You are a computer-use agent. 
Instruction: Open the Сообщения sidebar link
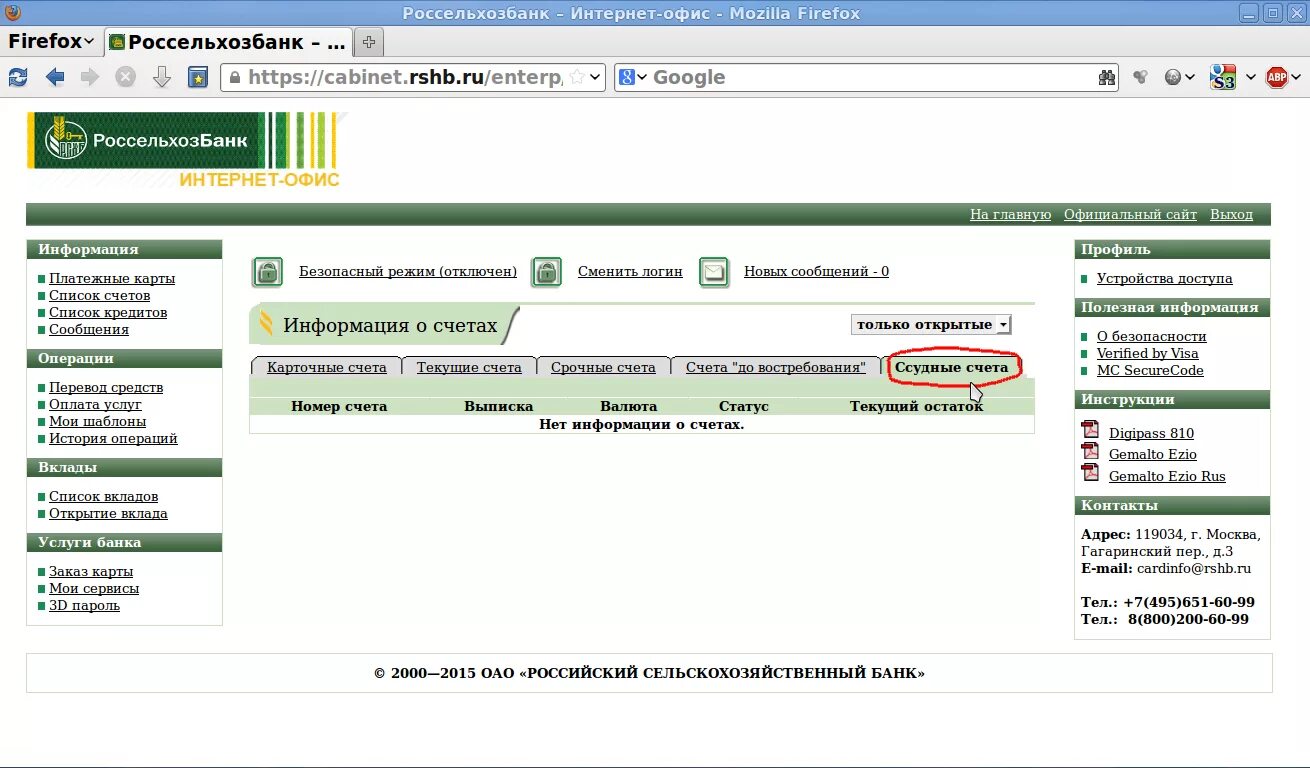pos(89,329)
